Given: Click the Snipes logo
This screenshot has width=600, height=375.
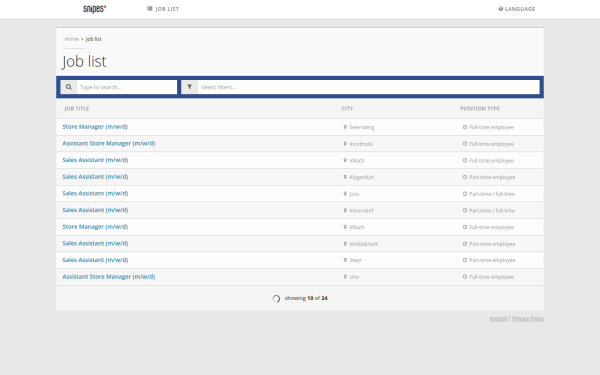Looking at the screenshot, I should tap(95, 9).
